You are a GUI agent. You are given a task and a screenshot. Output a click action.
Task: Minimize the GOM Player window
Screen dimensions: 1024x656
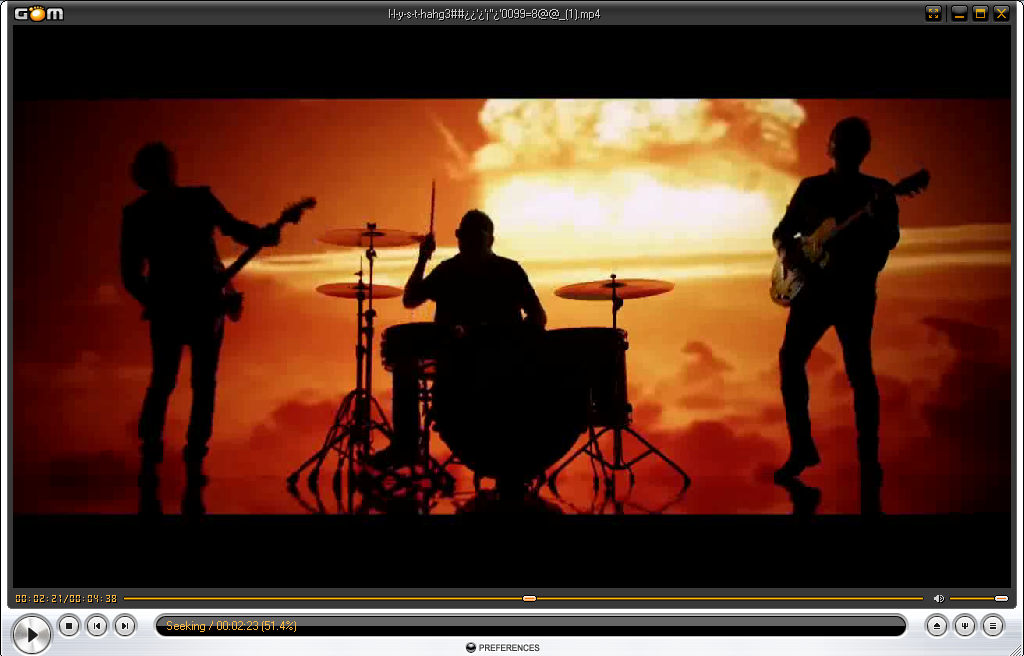point(959,13)
